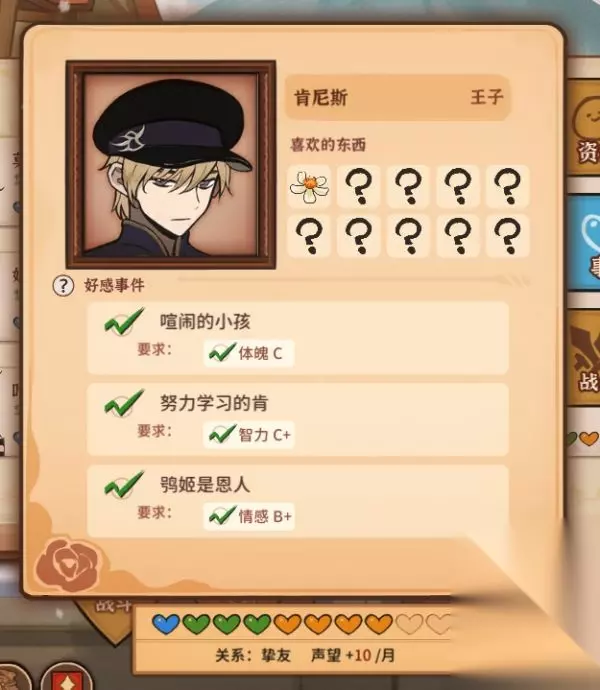Click the 肯尼斯 王子 name banner
The width and height of the screenshot is (600, 690).
pos(398,97)
